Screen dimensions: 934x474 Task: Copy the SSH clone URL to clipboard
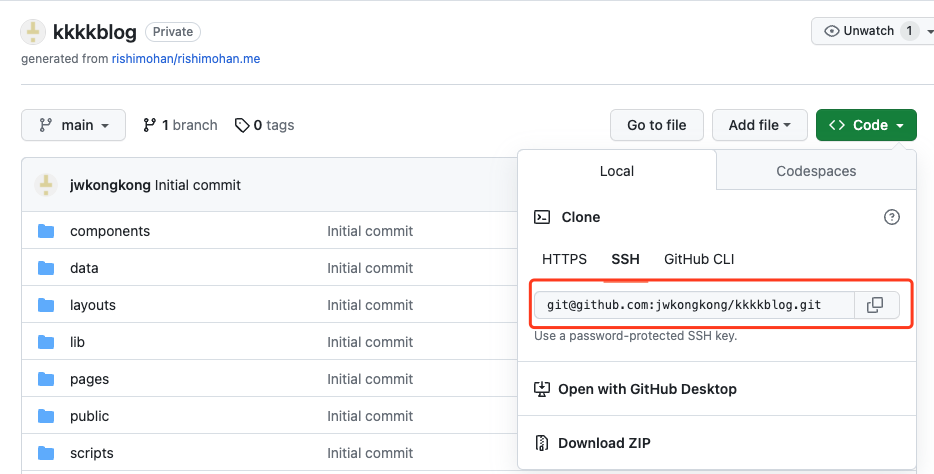(x=875, y=305)
